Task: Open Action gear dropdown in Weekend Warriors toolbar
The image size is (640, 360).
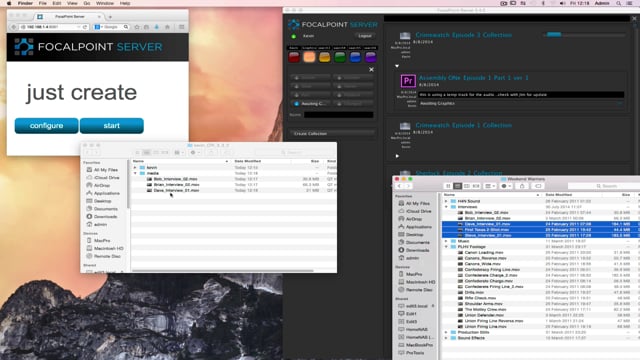Action: tap(506, 186)
